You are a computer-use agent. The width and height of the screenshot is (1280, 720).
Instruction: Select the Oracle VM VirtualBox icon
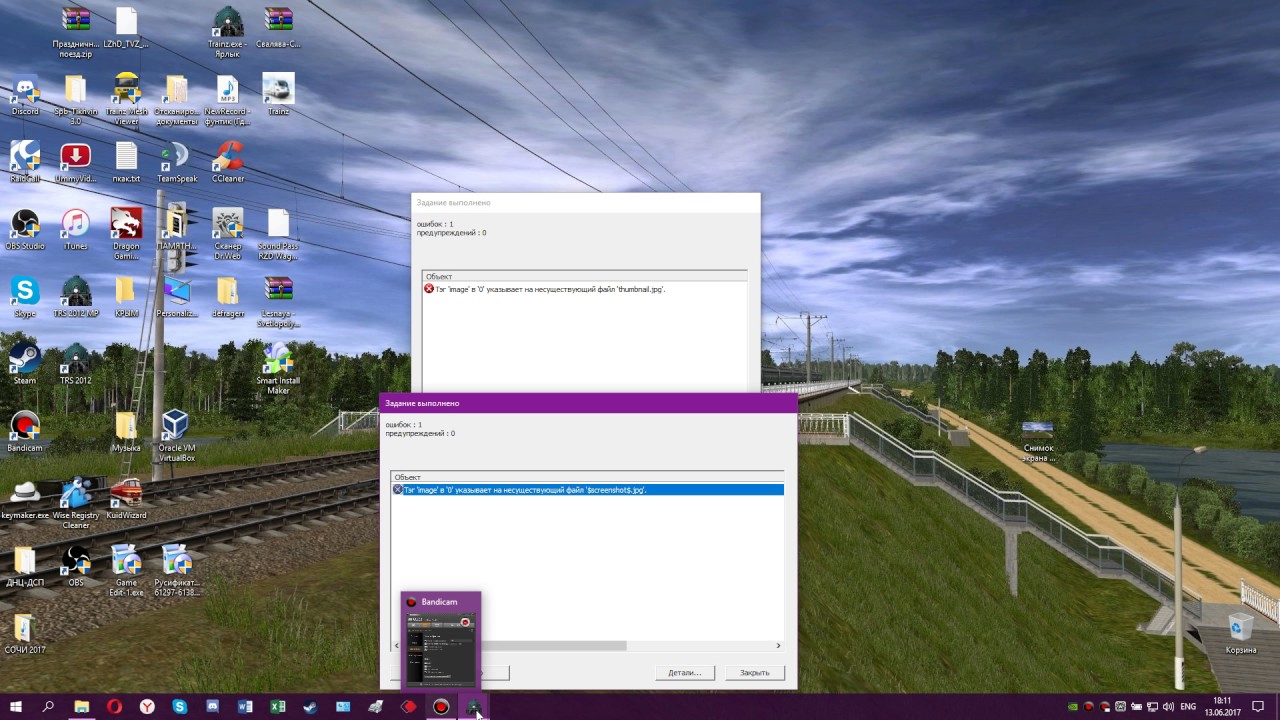176,435
